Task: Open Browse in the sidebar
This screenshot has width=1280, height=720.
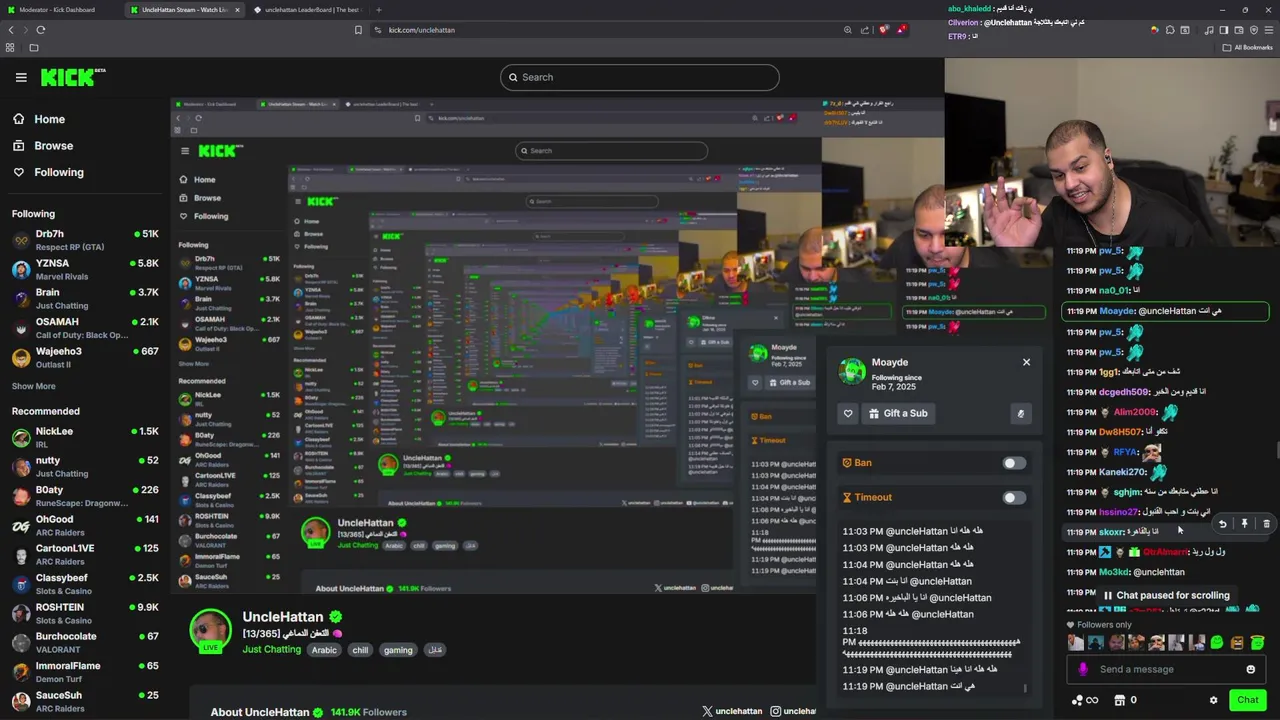Action: coord(53,145)
